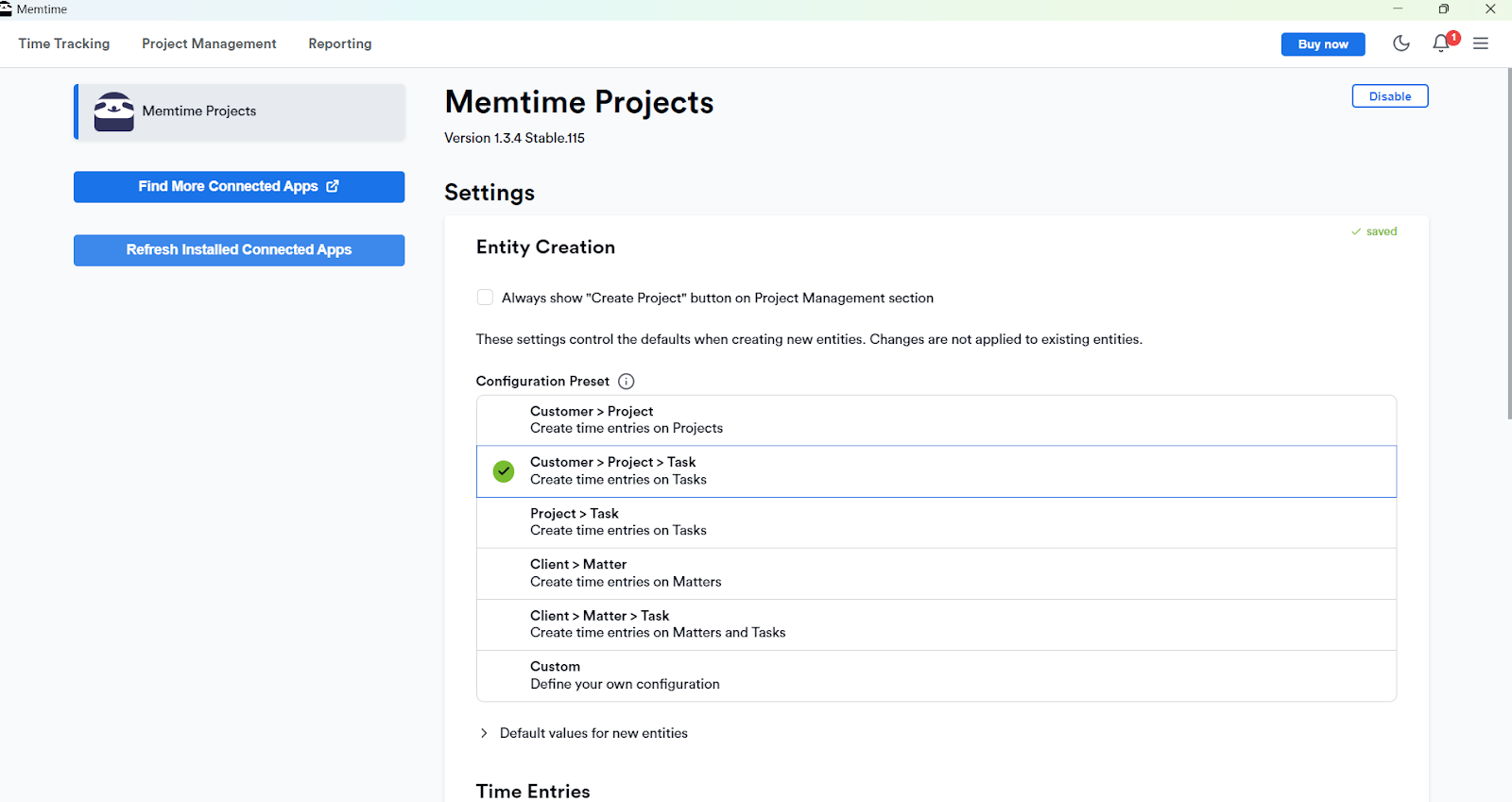This screenshot has height=802, width=1512.
Task: Expand Default values for new entities
Action: pos(583,733)
